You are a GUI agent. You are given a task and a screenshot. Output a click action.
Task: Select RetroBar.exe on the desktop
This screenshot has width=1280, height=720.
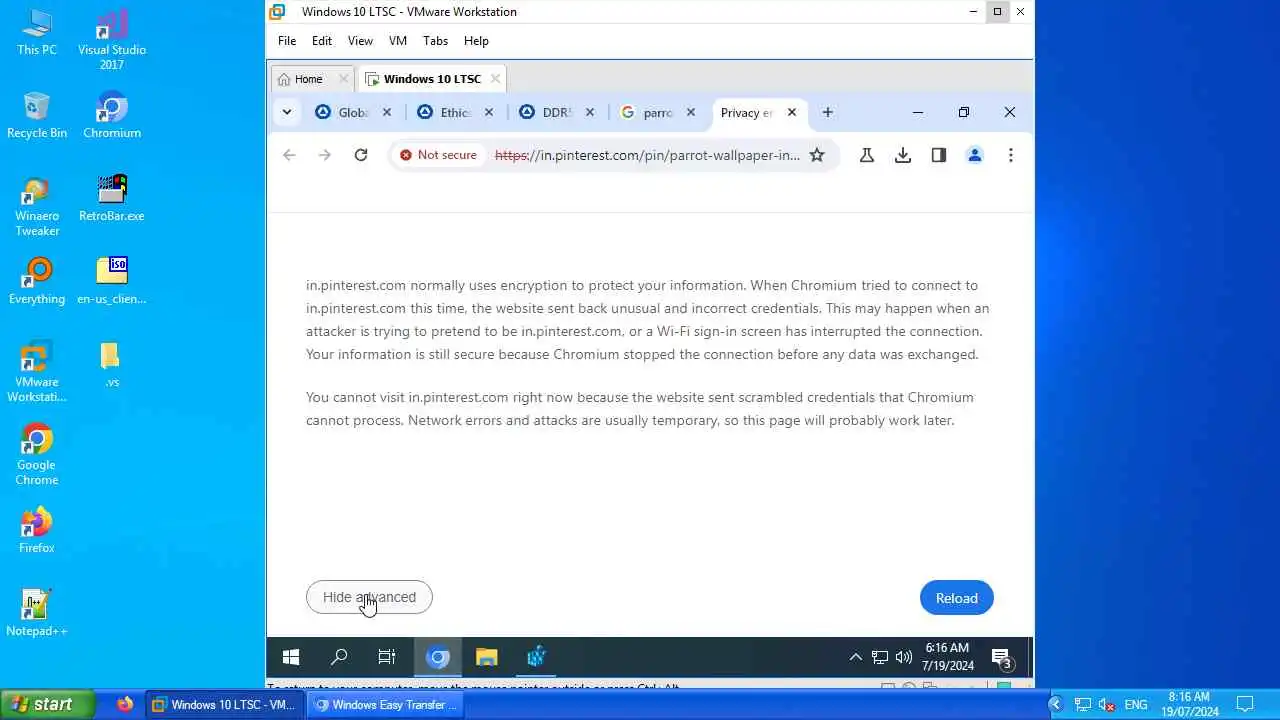(x=112, y=198)
